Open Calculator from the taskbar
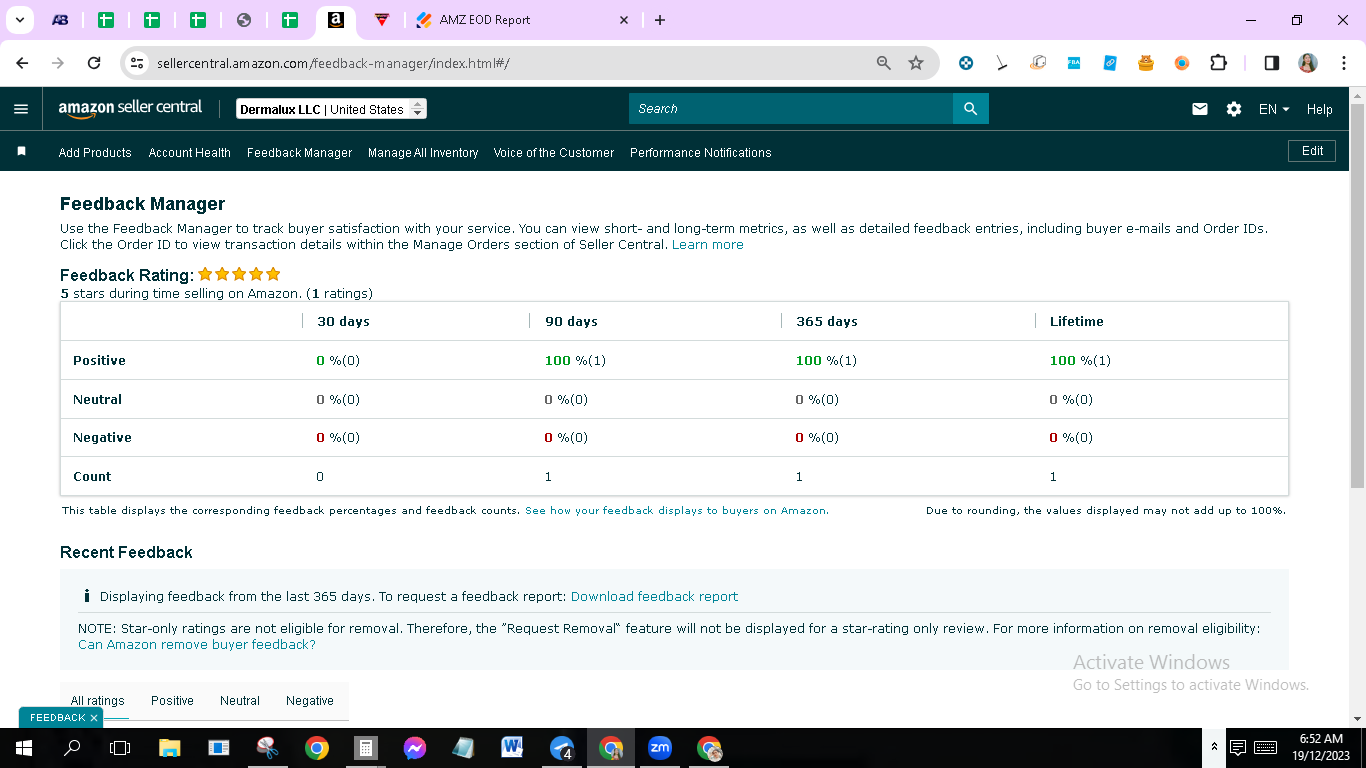 [x=366, y=748]
